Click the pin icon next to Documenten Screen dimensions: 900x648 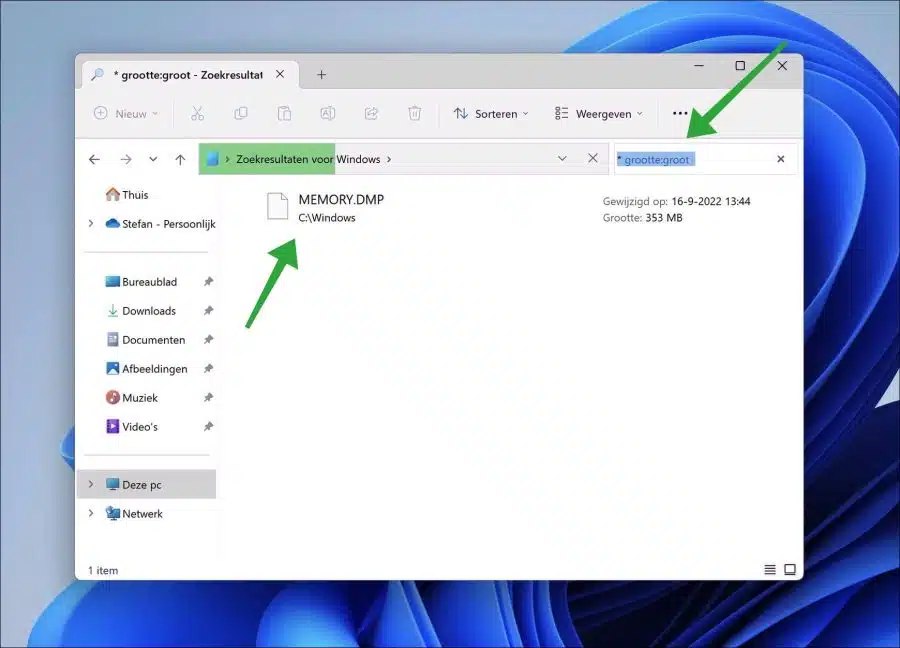[208, 340]
